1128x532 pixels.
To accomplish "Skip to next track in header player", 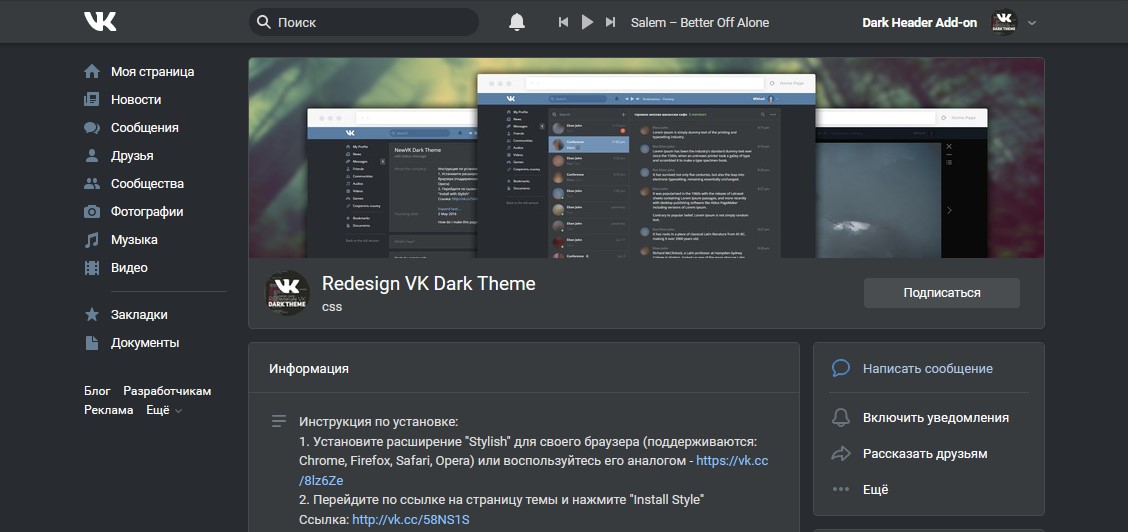I will 611,22.
